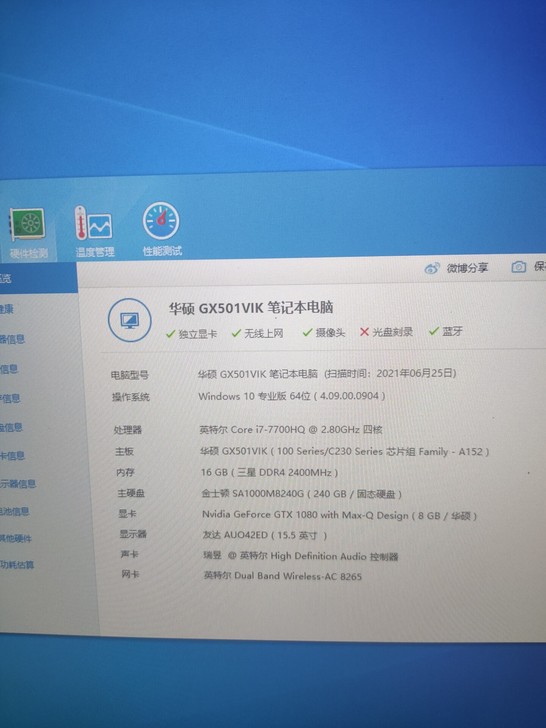Click the Weibo logo icon

(x=432, y=268)
